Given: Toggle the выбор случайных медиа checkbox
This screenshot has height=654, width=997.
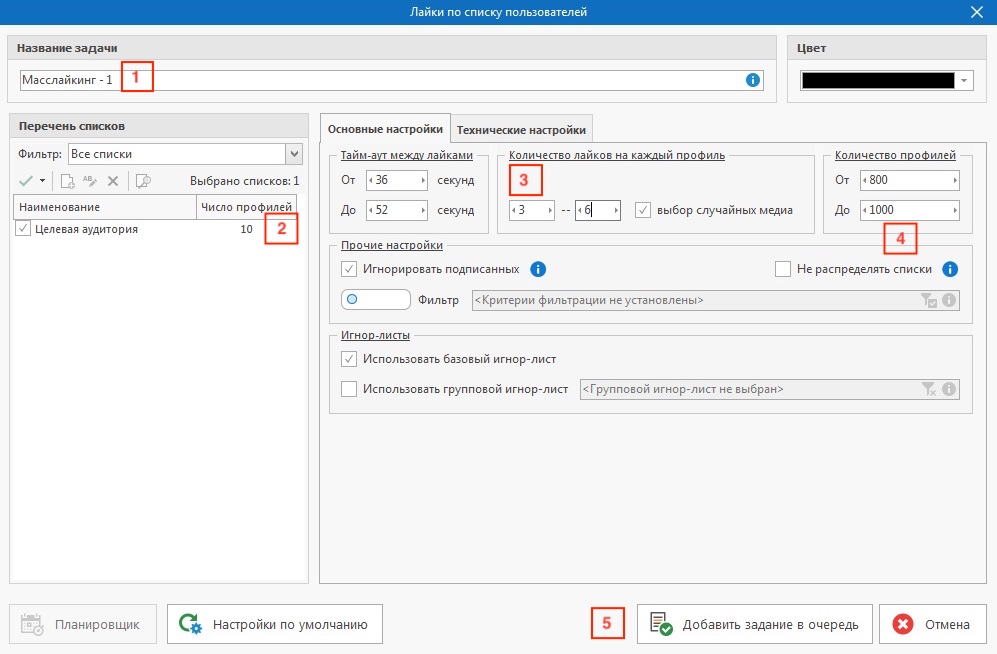Looking at the screenshot, I should point(643,210).
